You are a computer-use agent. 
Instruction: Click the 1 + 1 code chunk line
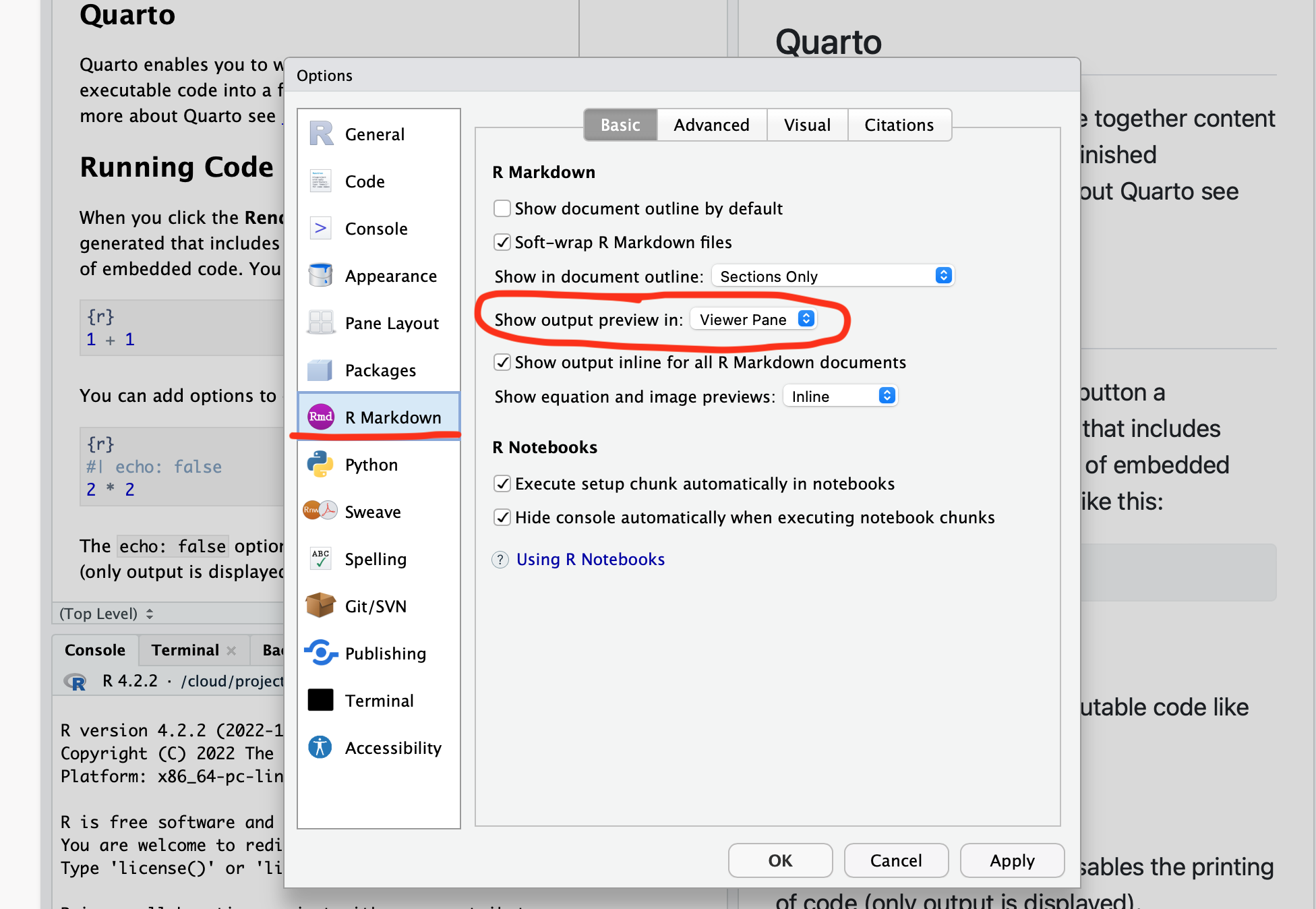111,339
